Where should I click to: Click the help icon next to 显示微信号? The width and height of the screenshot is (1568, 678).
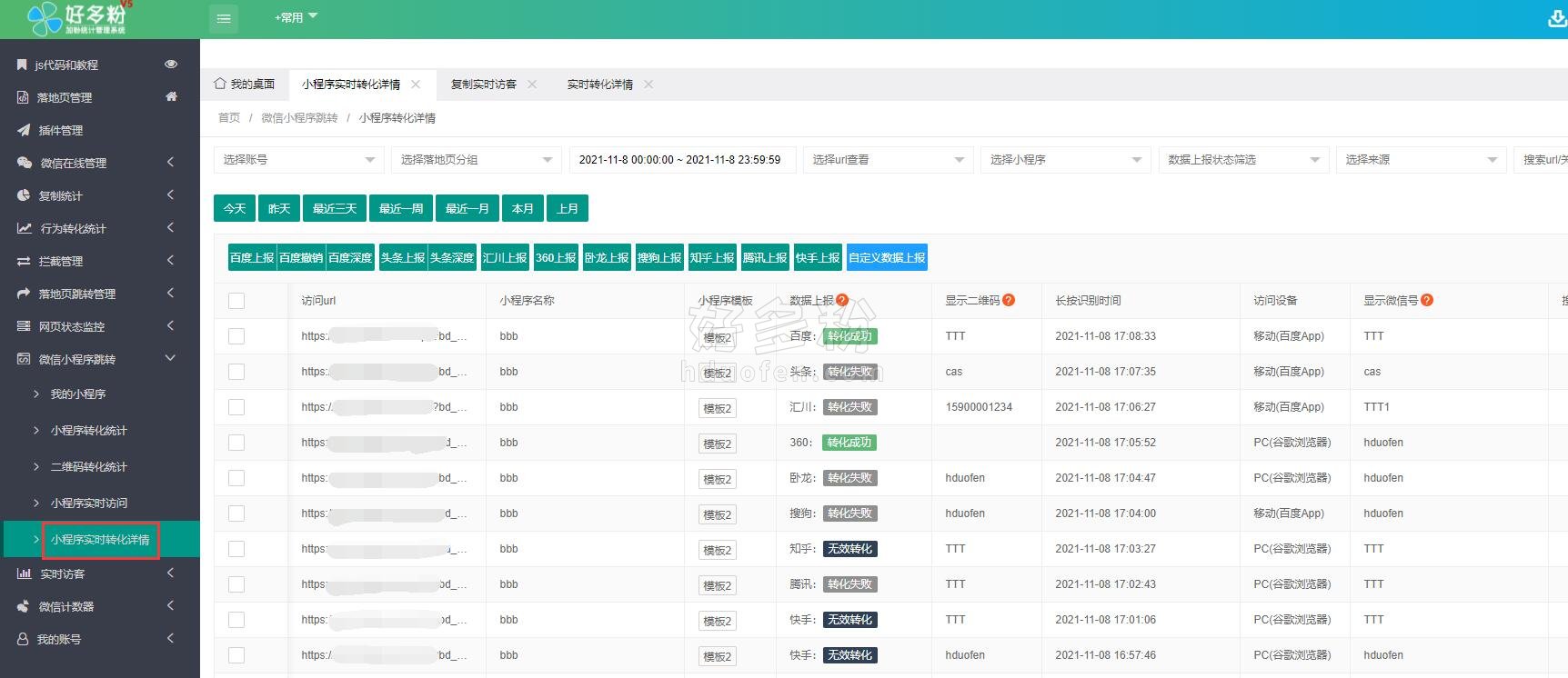[x=1427, y=300]
